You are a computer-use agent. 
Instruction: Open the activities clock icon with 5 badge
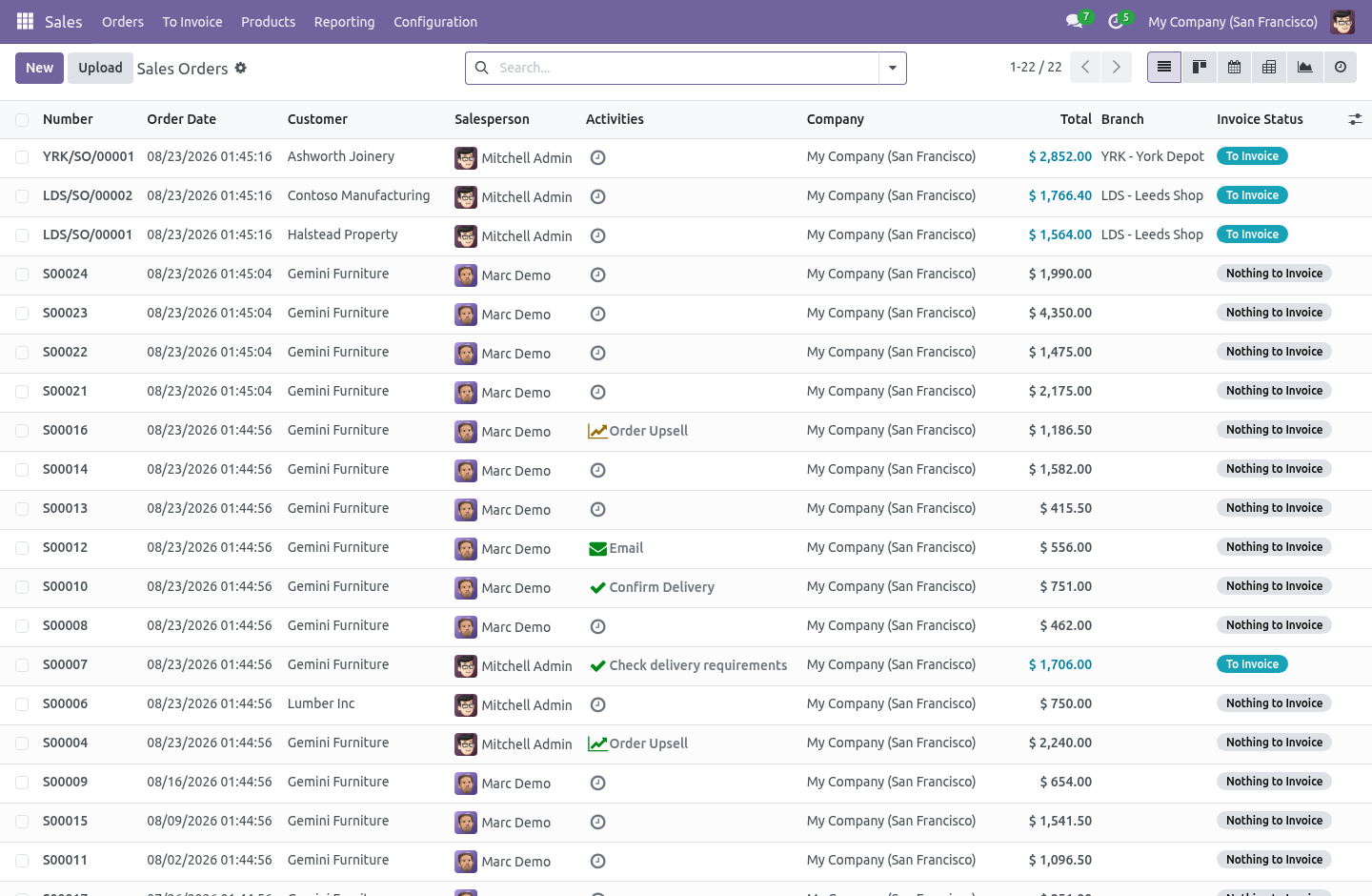[x=1116, y=21]
